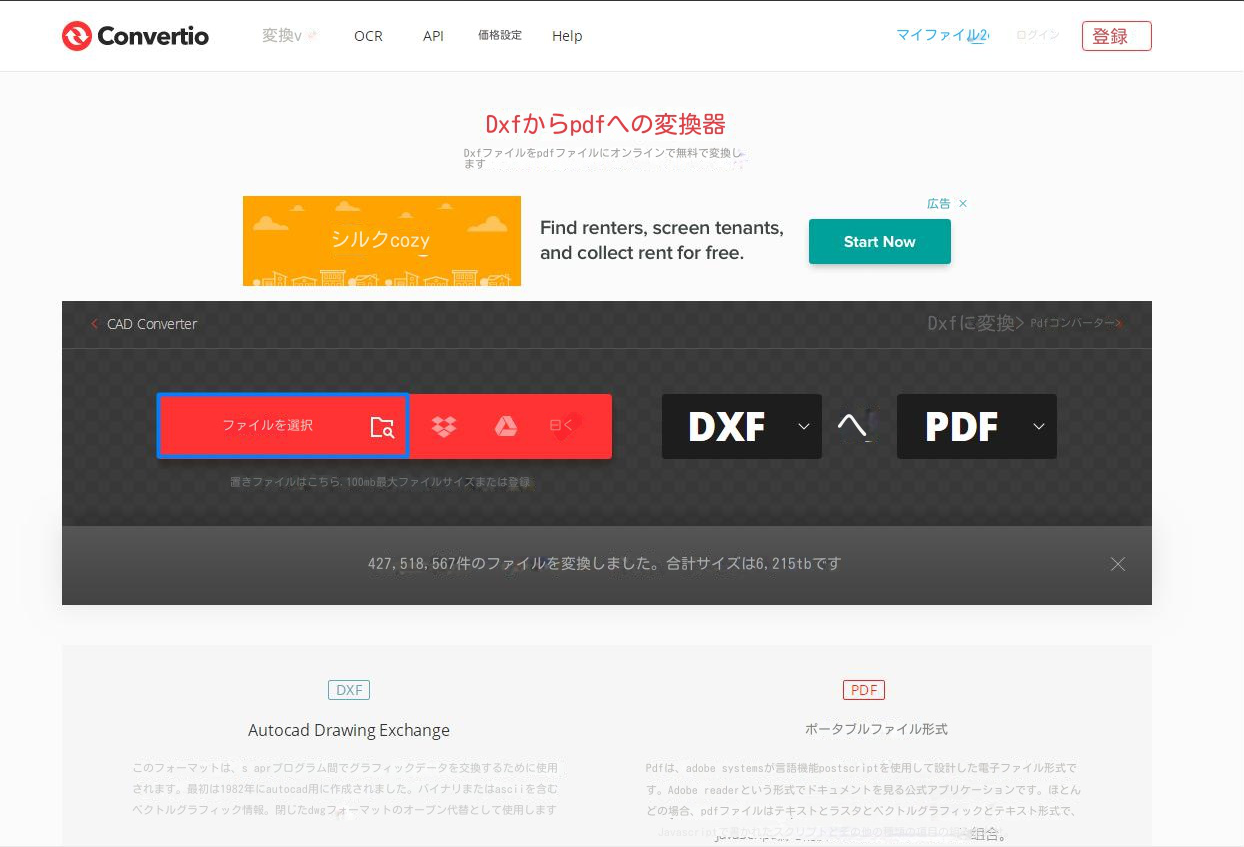Open the 価格設定 pricing page
Image resolution: width=1244 pixels, height=847 pixels.
(x=500, y=35)
